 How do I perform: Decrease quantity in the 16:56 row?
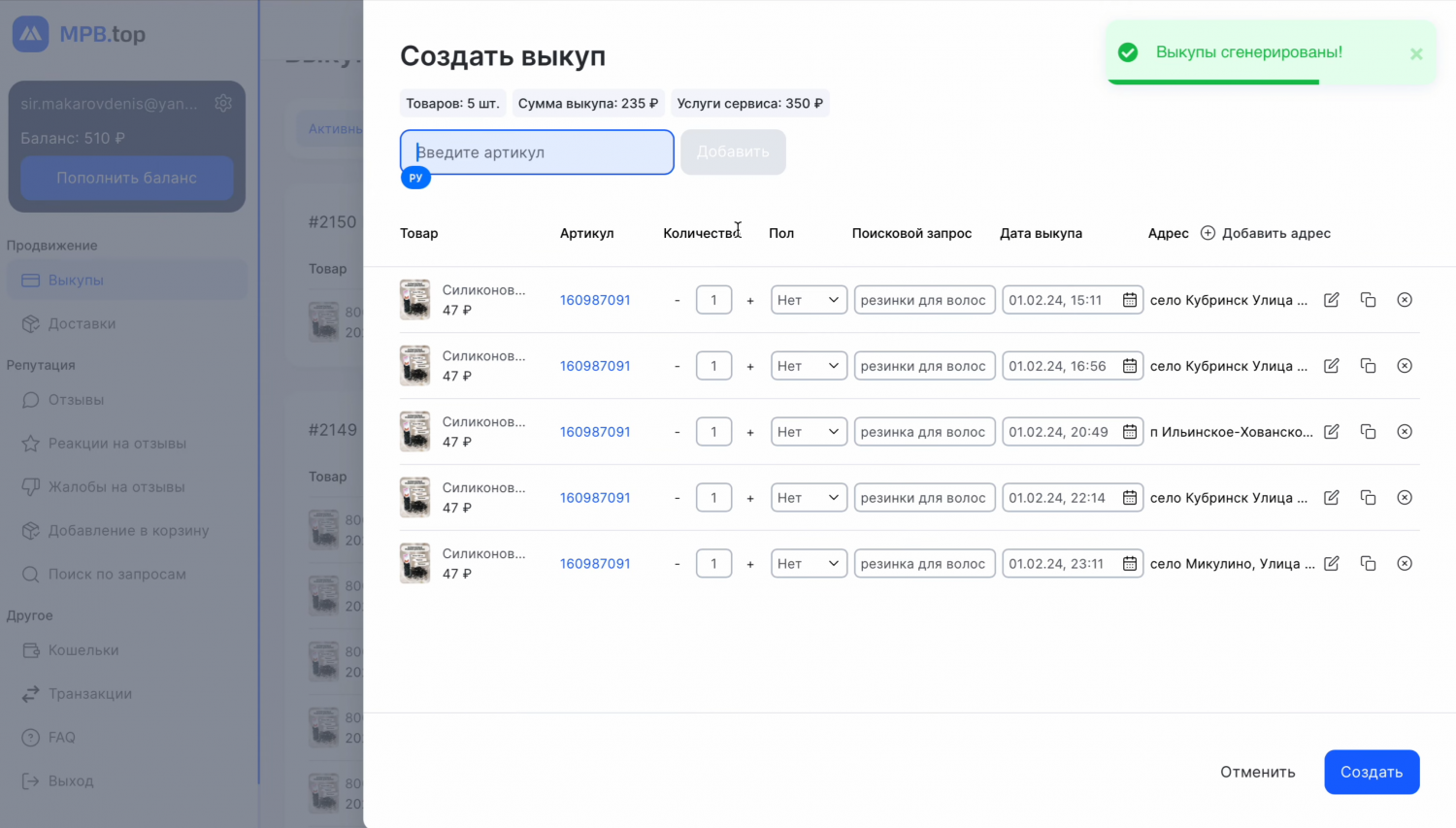tap(677, 367)
